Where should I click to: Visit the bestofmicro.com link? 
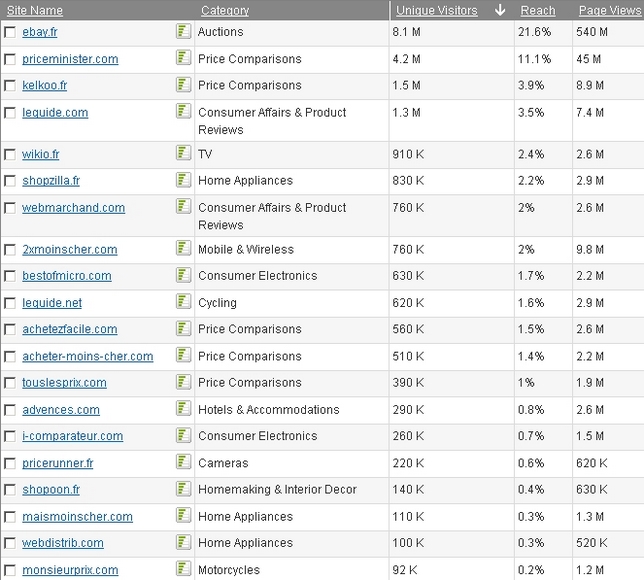pos(67,276)
